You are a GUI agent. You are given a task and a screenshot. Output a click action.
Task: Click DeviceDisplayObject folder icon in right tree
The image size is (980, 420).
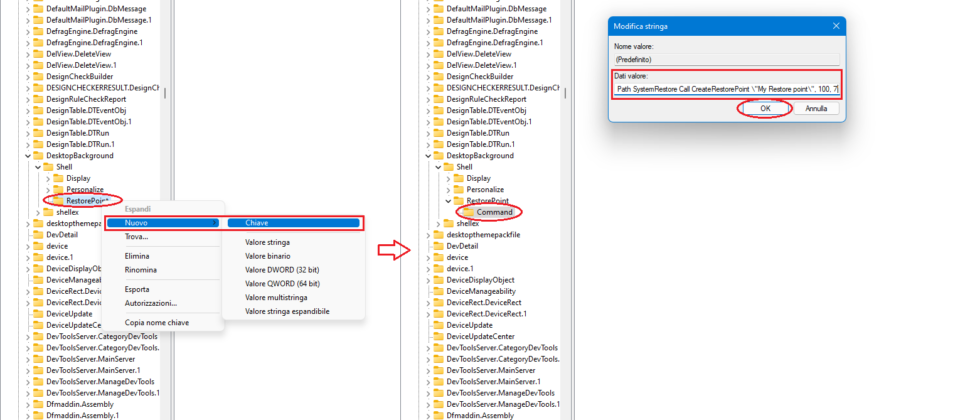pyautogui.click(x=438, y=280)
